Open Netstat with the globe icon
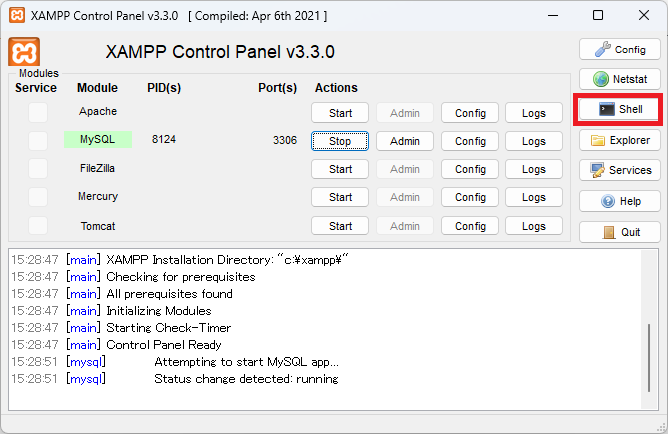Image resolution: width=668 pixels, height=434 pixels. tap(620, 79)
